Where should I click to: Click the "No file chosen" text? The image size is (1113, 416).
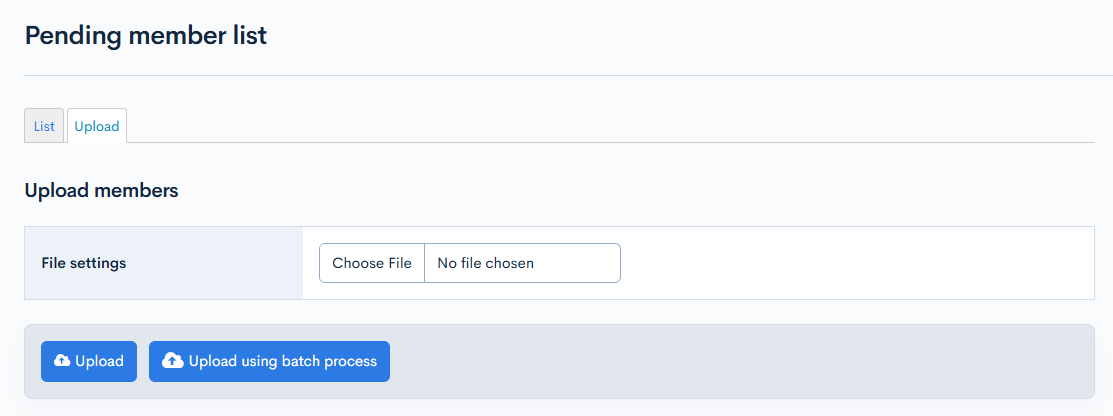coord(486,263)
